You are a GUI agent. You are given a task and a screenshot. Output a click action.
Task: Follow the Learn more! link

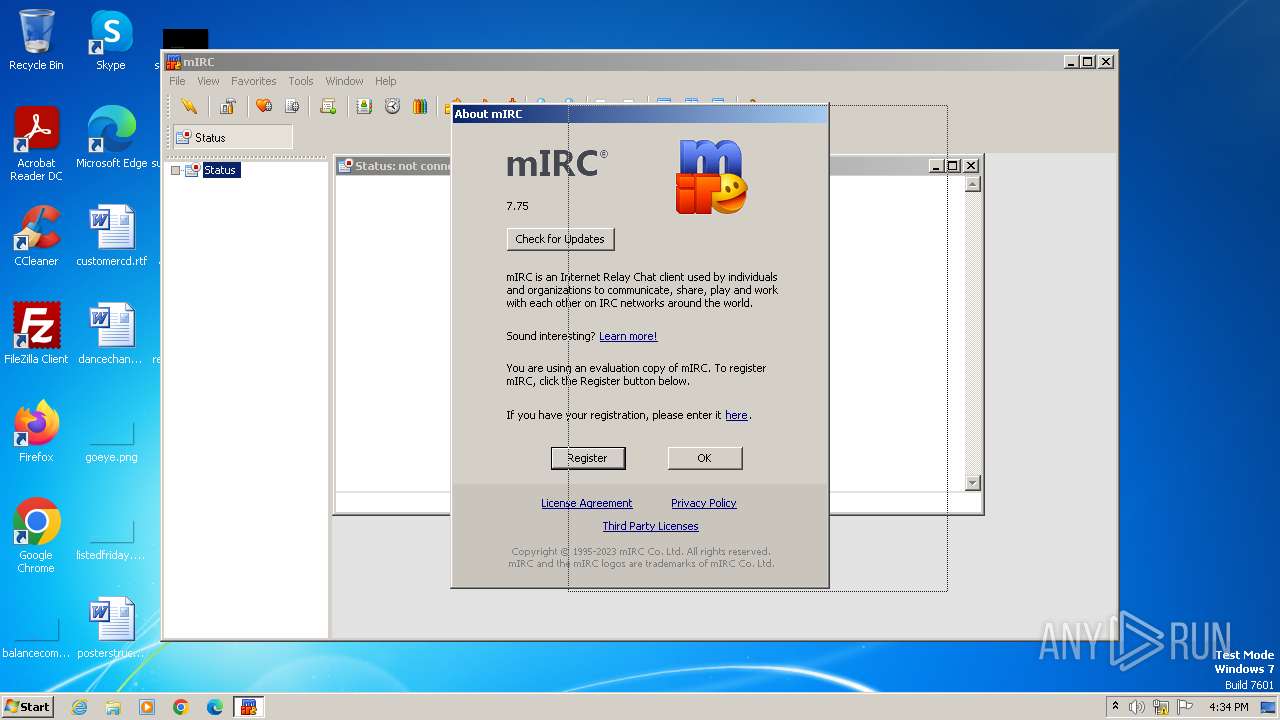coord(628,336)
